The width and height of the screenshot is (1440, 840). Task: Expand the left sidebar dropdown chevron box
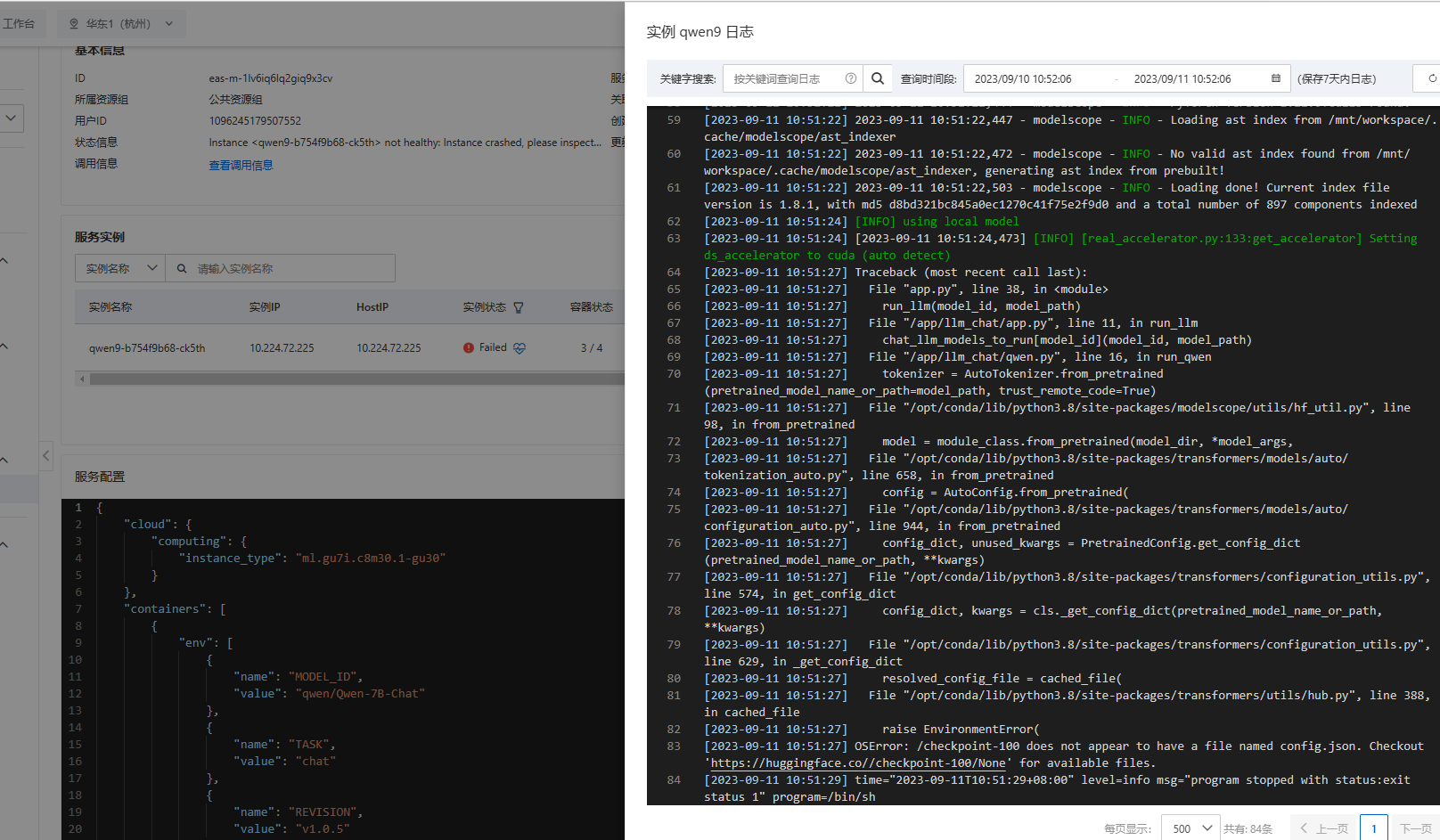(x=12, y=118)
